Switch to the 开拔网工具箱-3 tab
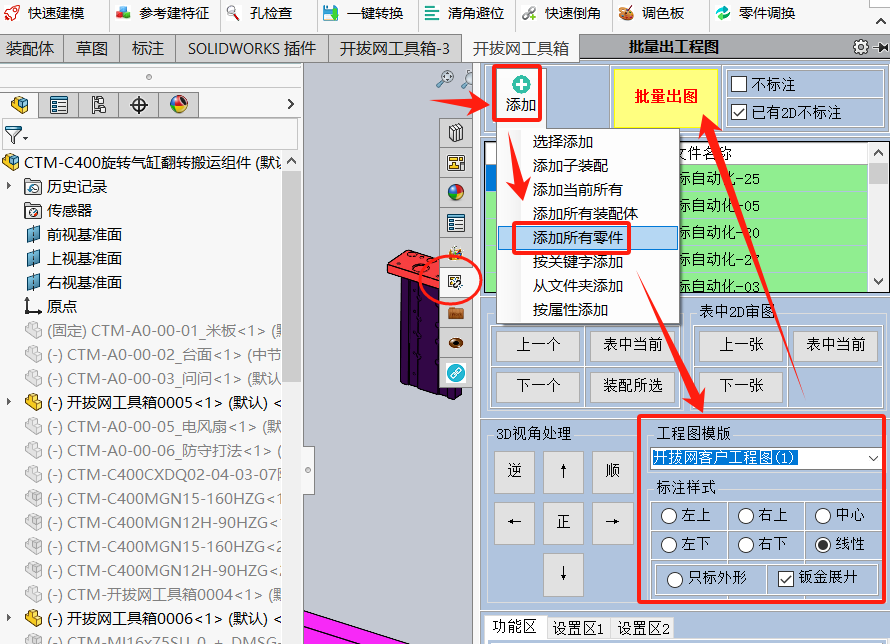Screen dimensions: 890x644 coord(394,49)
